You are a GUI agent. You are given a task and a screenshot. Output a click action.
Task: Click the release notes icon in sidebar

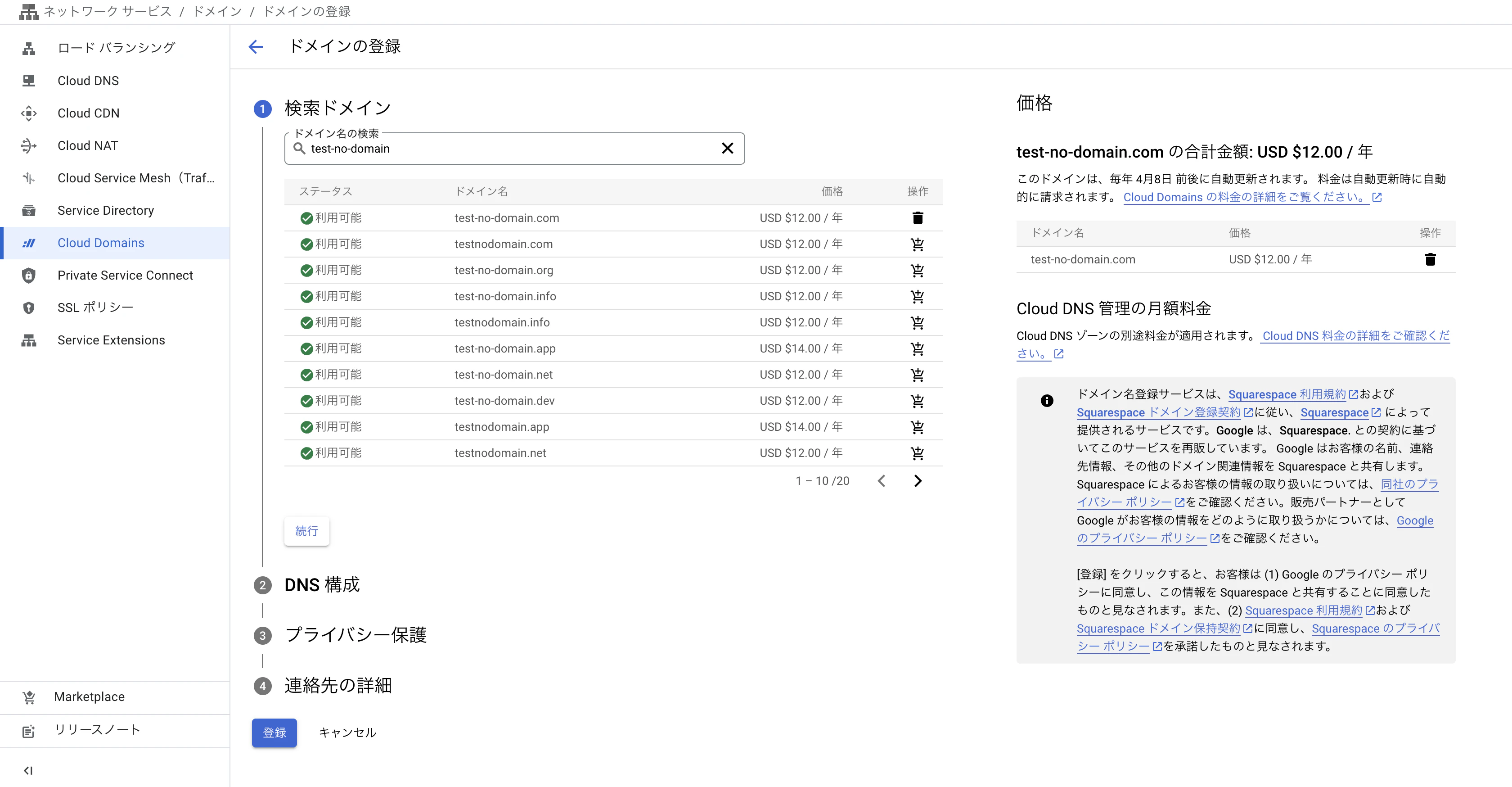[29, 731]
